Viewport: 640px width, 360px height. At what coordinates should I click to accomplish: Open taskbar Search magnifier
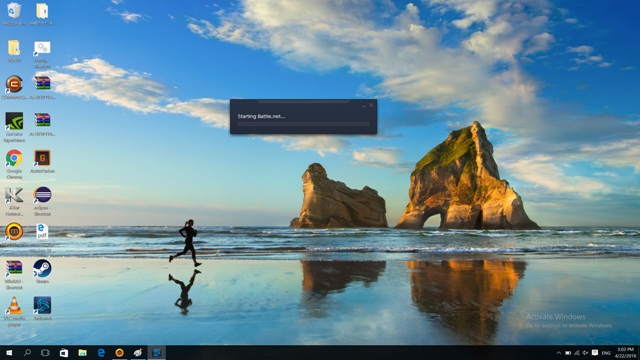tap(27, 353)
